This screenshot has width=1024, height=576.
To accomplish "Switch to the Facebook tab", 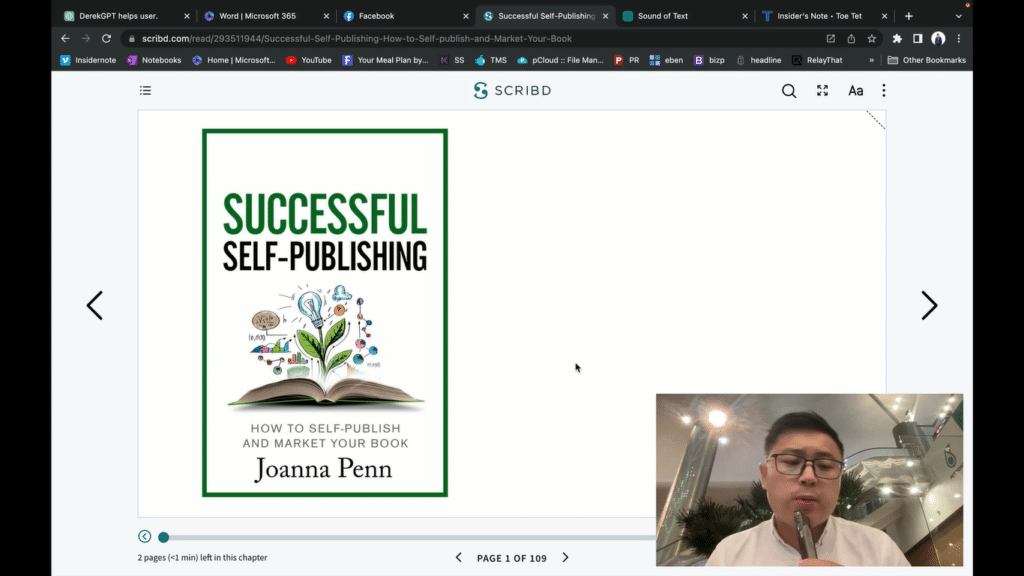I will point(376,16).
